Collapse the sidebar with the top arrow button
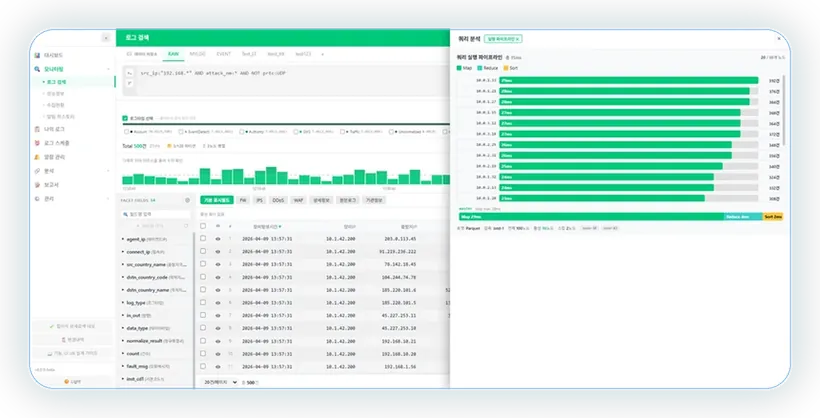Viewport: 820px width, 418px height. point(106,38)
